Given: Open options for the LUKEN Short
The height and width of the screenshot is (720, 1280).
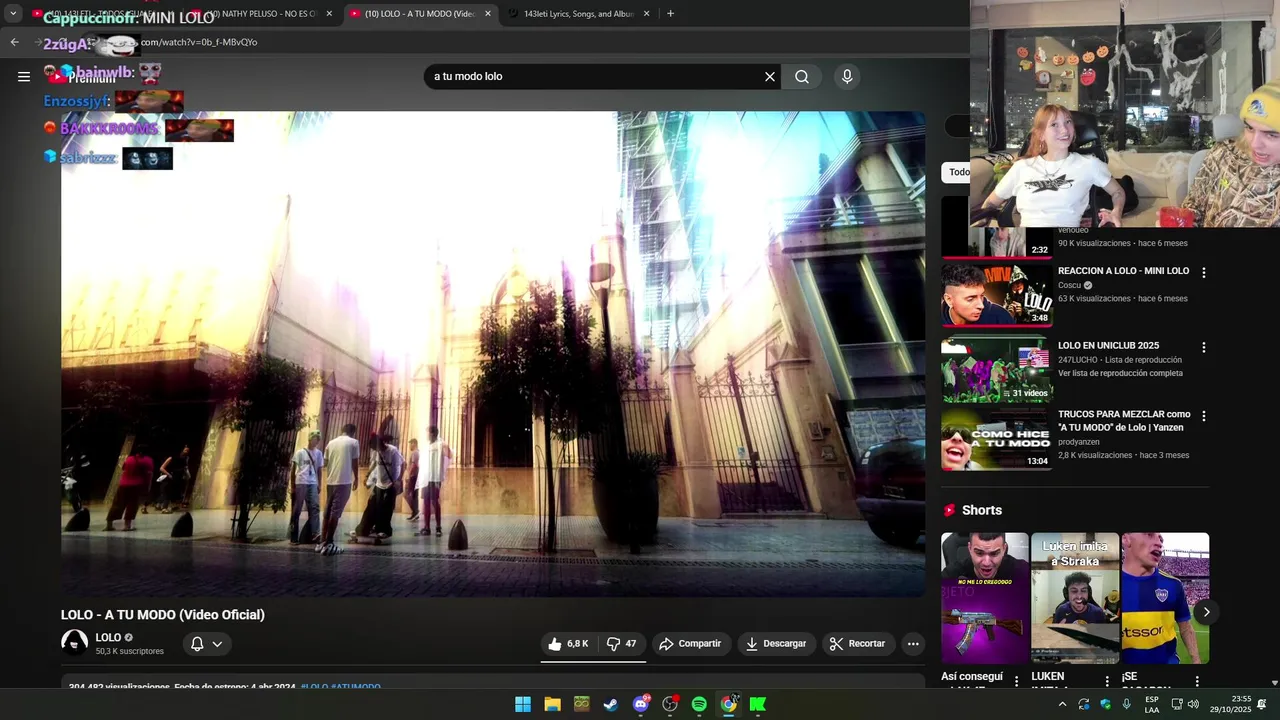Looking at the screenshot, I should click(1107, 681).
